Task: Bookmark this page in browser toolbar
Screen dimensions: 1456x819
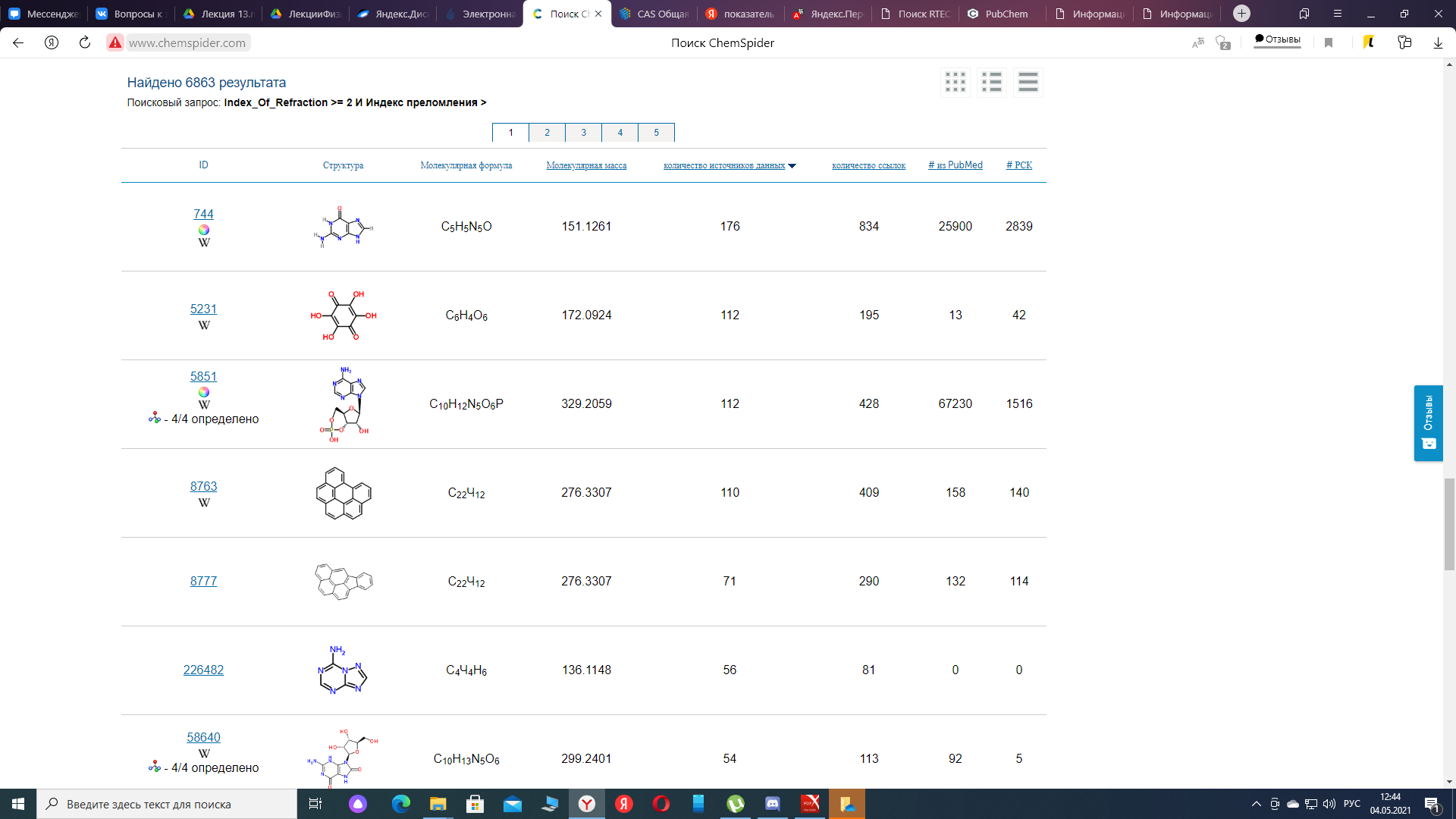Action: [1329, 42]
